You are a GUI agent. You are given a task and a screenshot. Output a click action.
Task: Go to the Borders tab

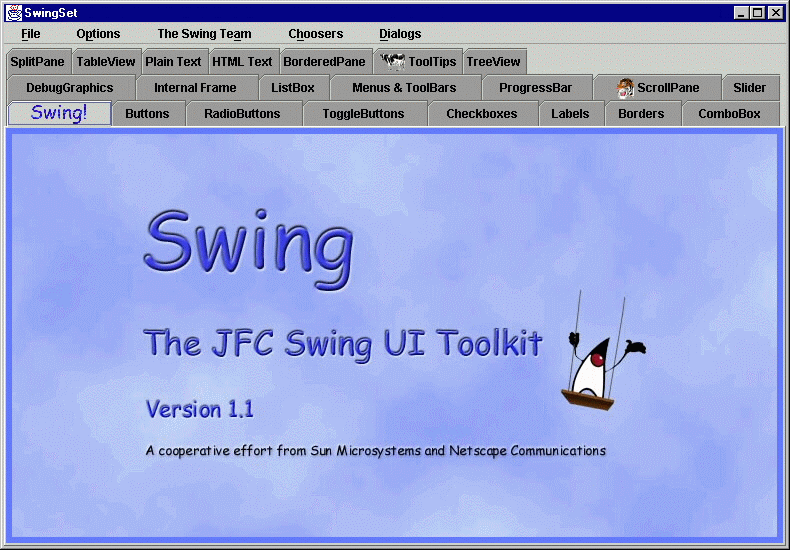tap(641, 114)
